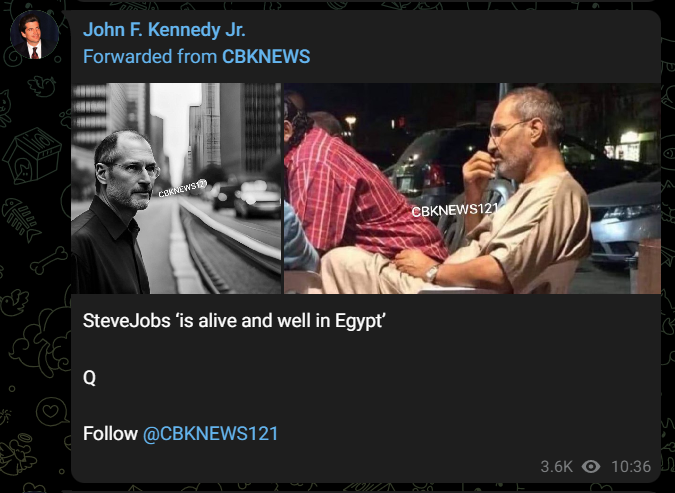Click the letter Q line in message

[x=89, y=378]
